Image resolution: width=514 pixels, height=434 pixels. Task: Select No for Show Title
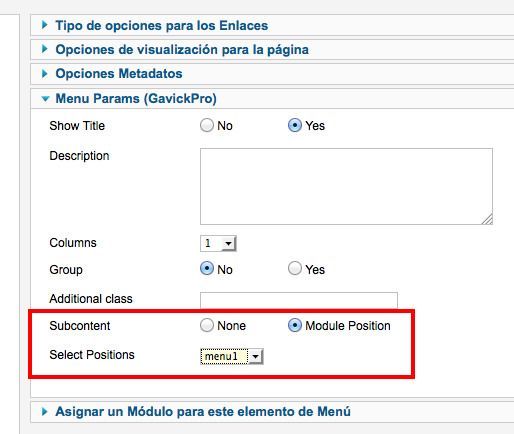(x=207, y=125)
